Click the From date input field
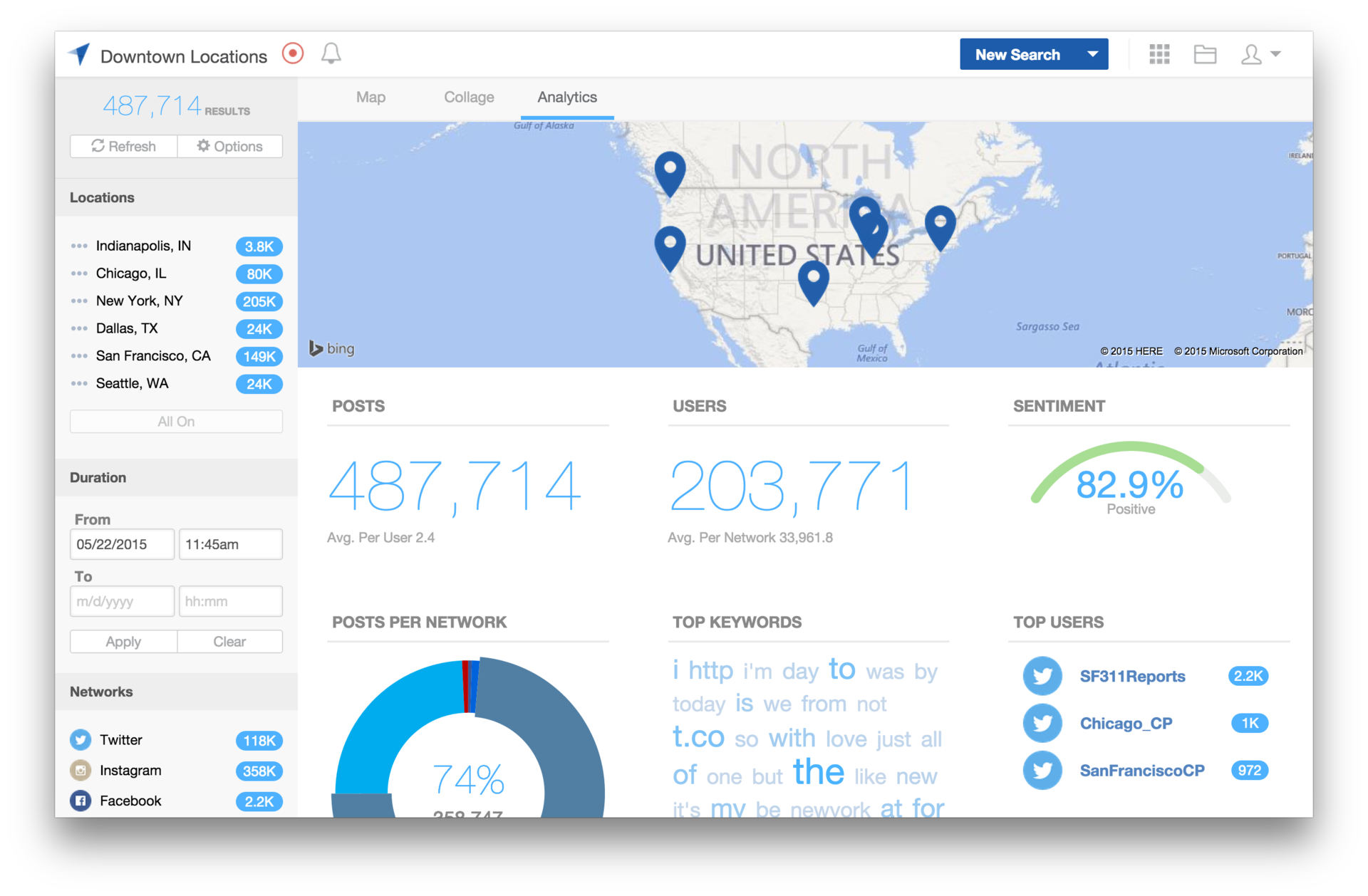Screen dimensions: 1368x896 click(121, 543)
